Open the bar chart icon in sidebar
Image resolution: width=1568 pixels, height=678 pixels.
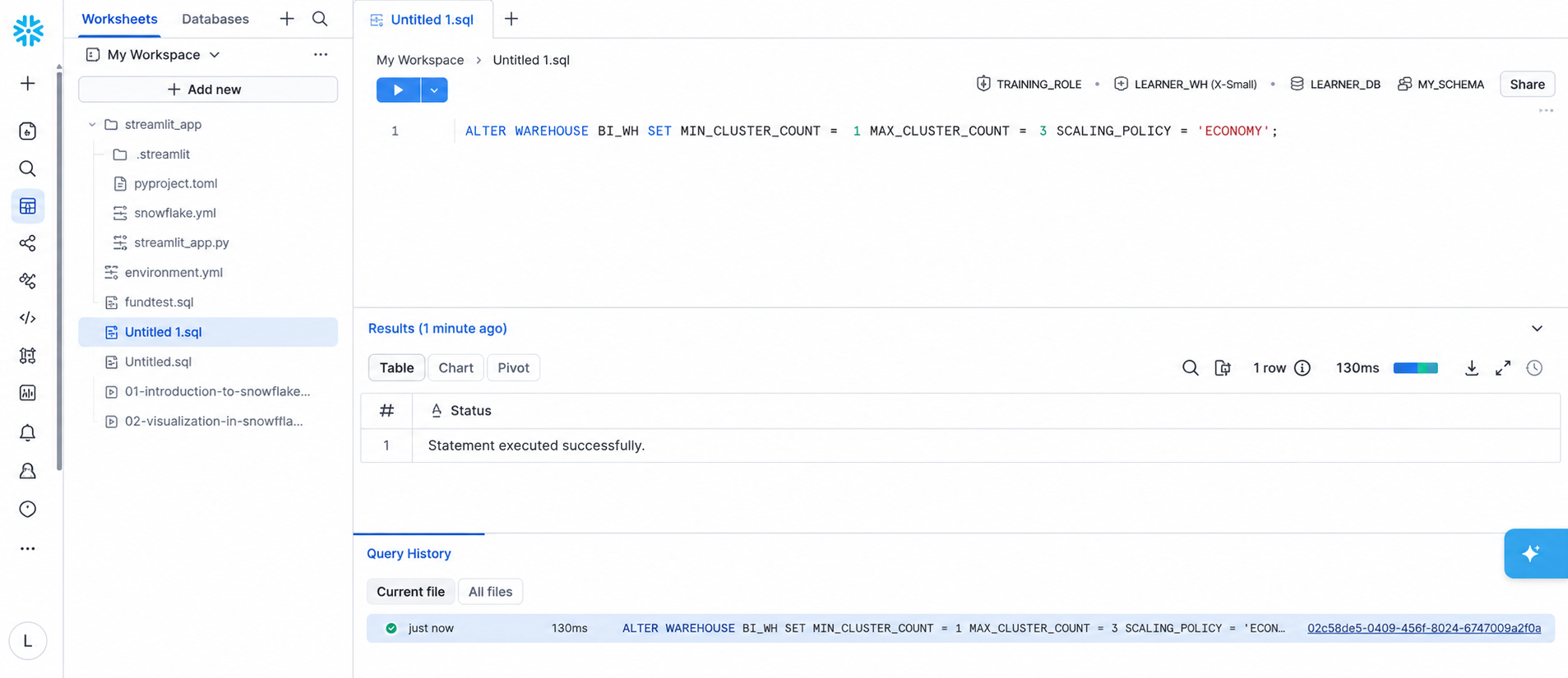coord(28,393)
